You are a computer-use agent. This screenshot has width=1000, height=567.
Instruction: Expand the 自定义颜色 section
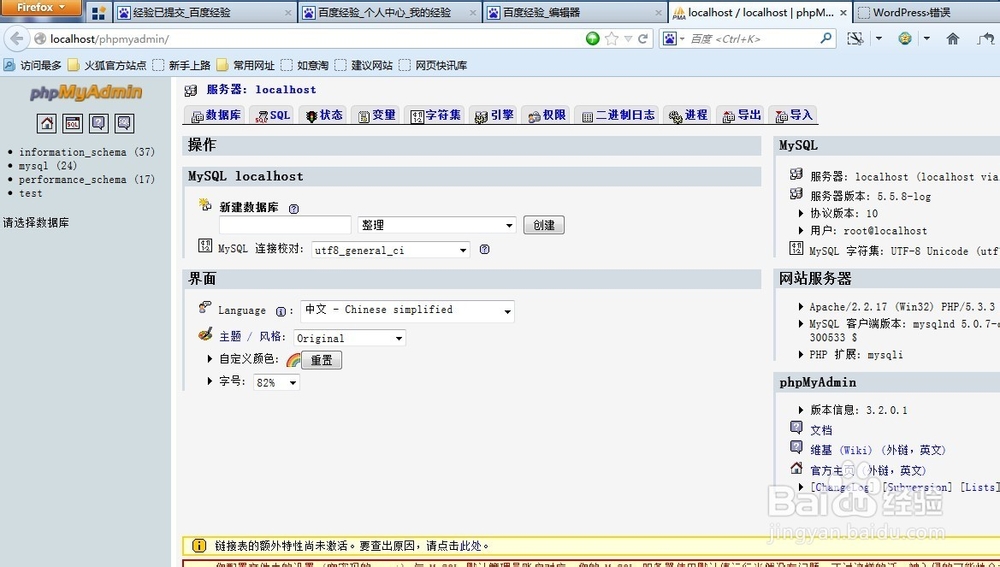(210, 359)
